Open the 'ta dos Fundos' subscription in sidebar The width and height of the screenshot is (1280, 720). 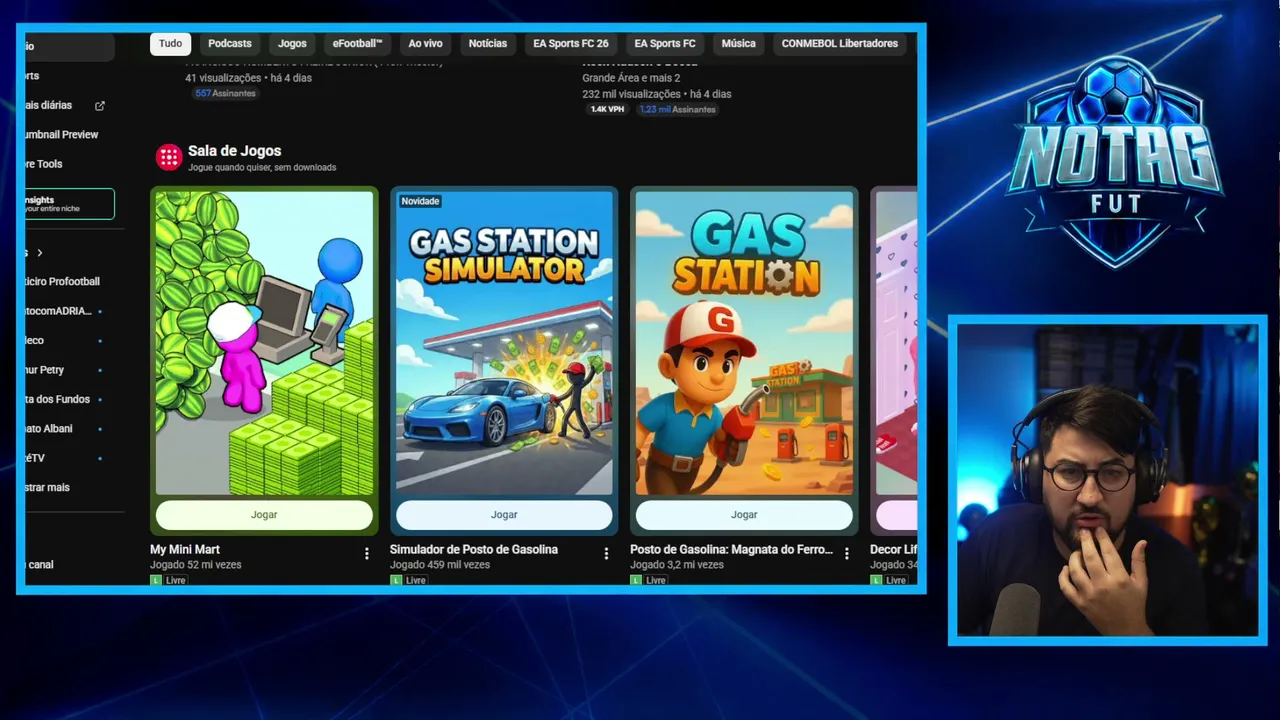[58, 399]
